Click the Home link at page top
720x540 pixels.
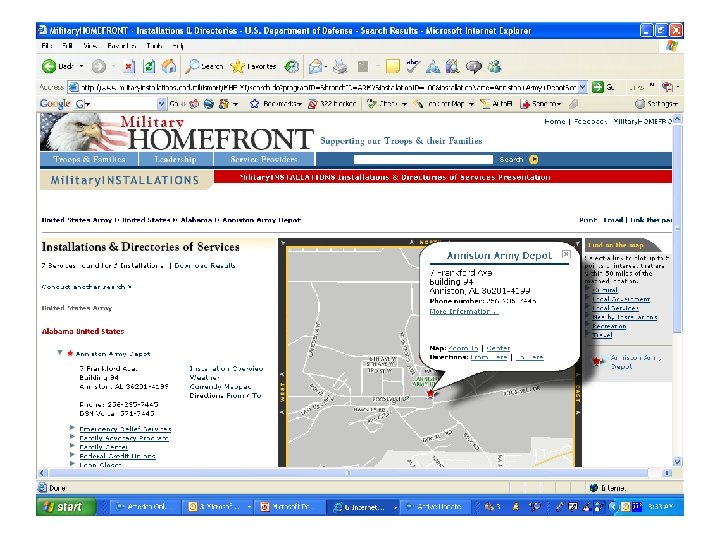(554, 121)
